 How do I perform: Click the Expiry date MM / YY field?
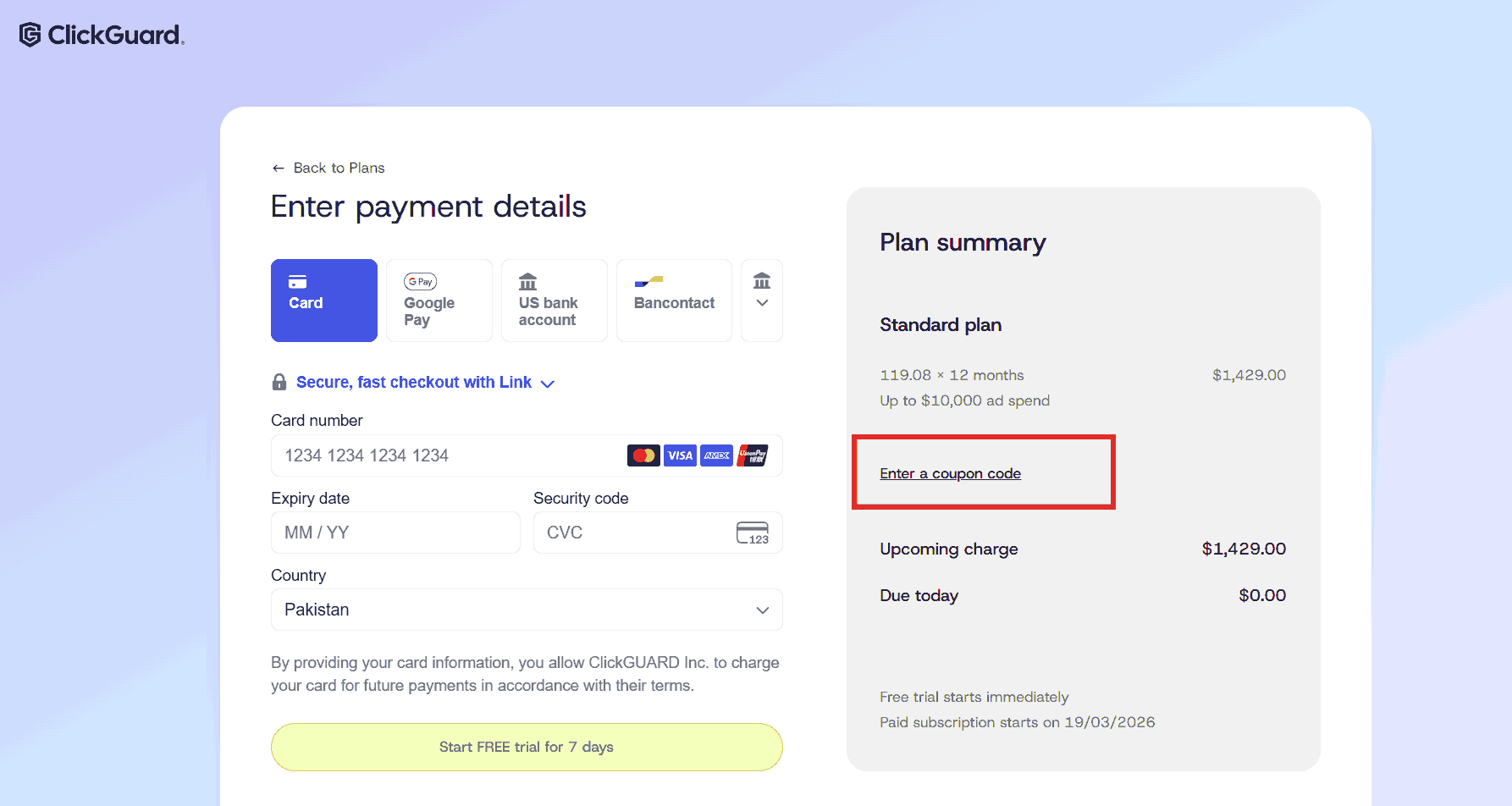coord(395,533)
